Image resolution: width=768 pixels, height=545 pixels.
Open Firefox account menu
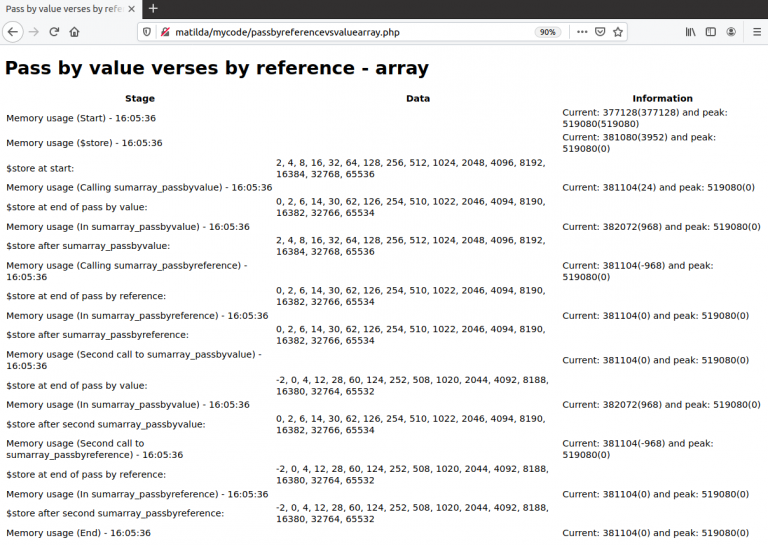click(x=731, y=32)
